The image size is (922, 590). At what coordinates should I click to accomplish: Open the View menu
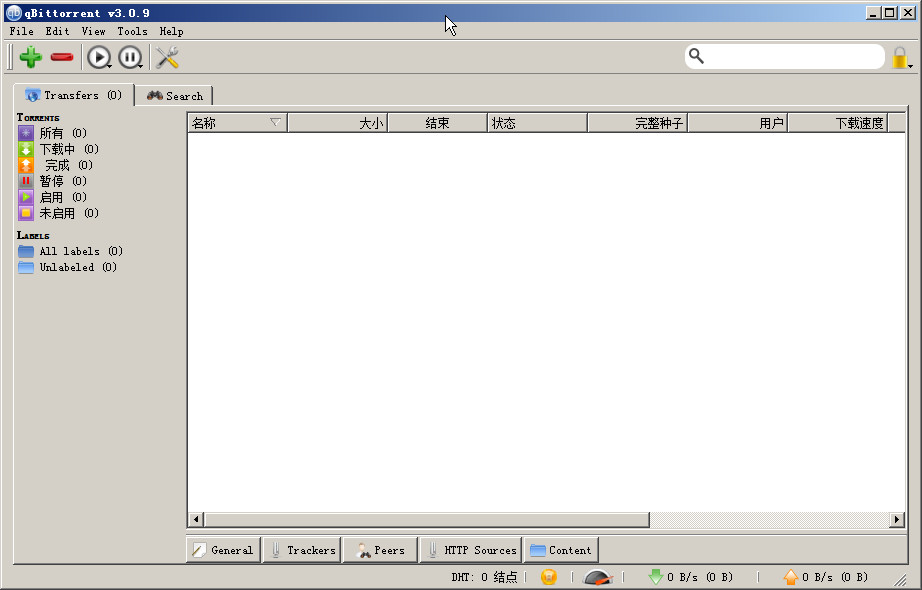93,31
